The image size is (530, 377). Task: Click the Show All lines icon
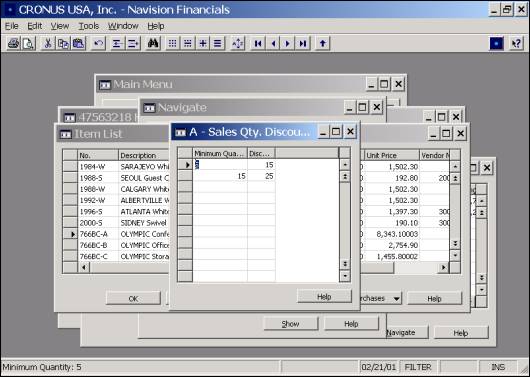pos(218,43)
